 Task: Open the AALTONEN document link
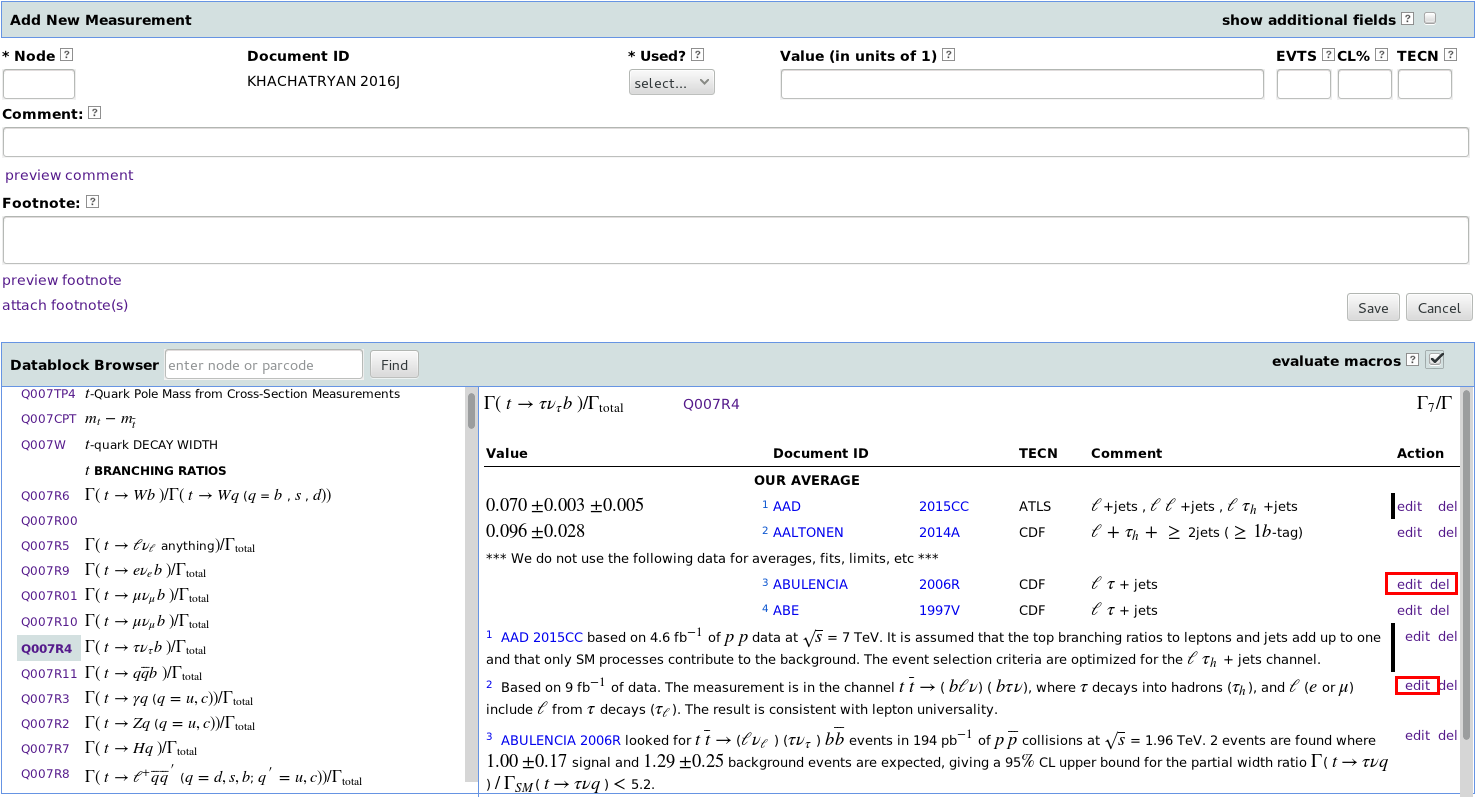click(x=808, y=532)
